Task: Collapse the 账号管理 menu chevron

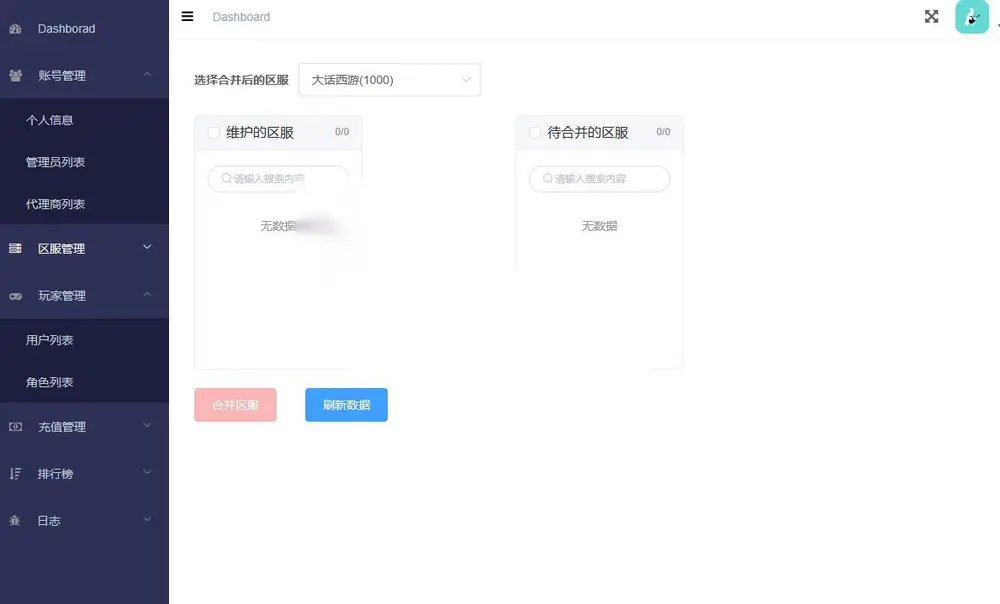Action: tap(147, 75)
